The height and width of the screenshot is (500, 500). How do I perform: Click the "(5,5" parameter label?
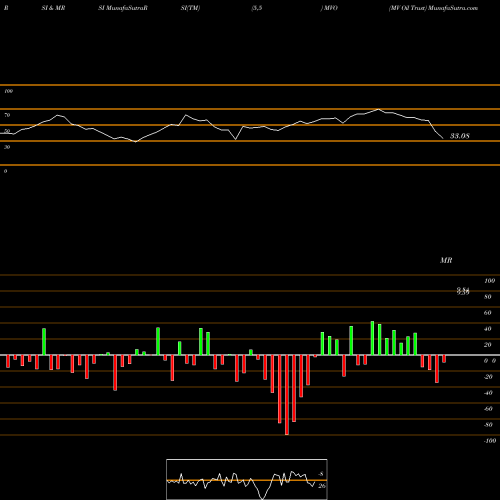(257, 8)
